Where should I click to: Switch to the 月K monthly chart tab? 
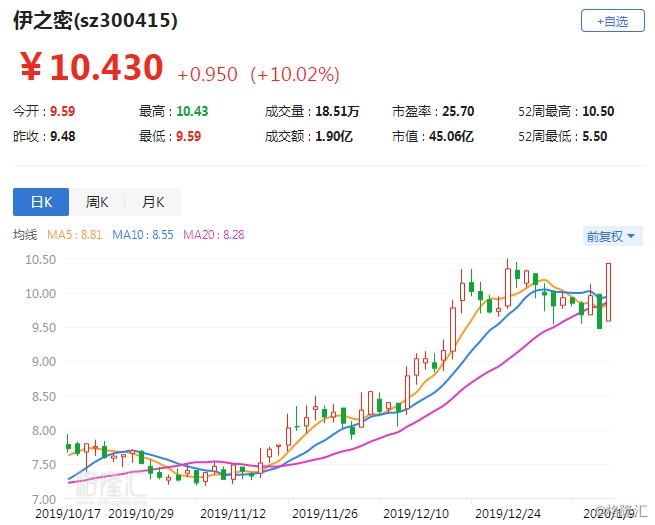coord(153,202)
